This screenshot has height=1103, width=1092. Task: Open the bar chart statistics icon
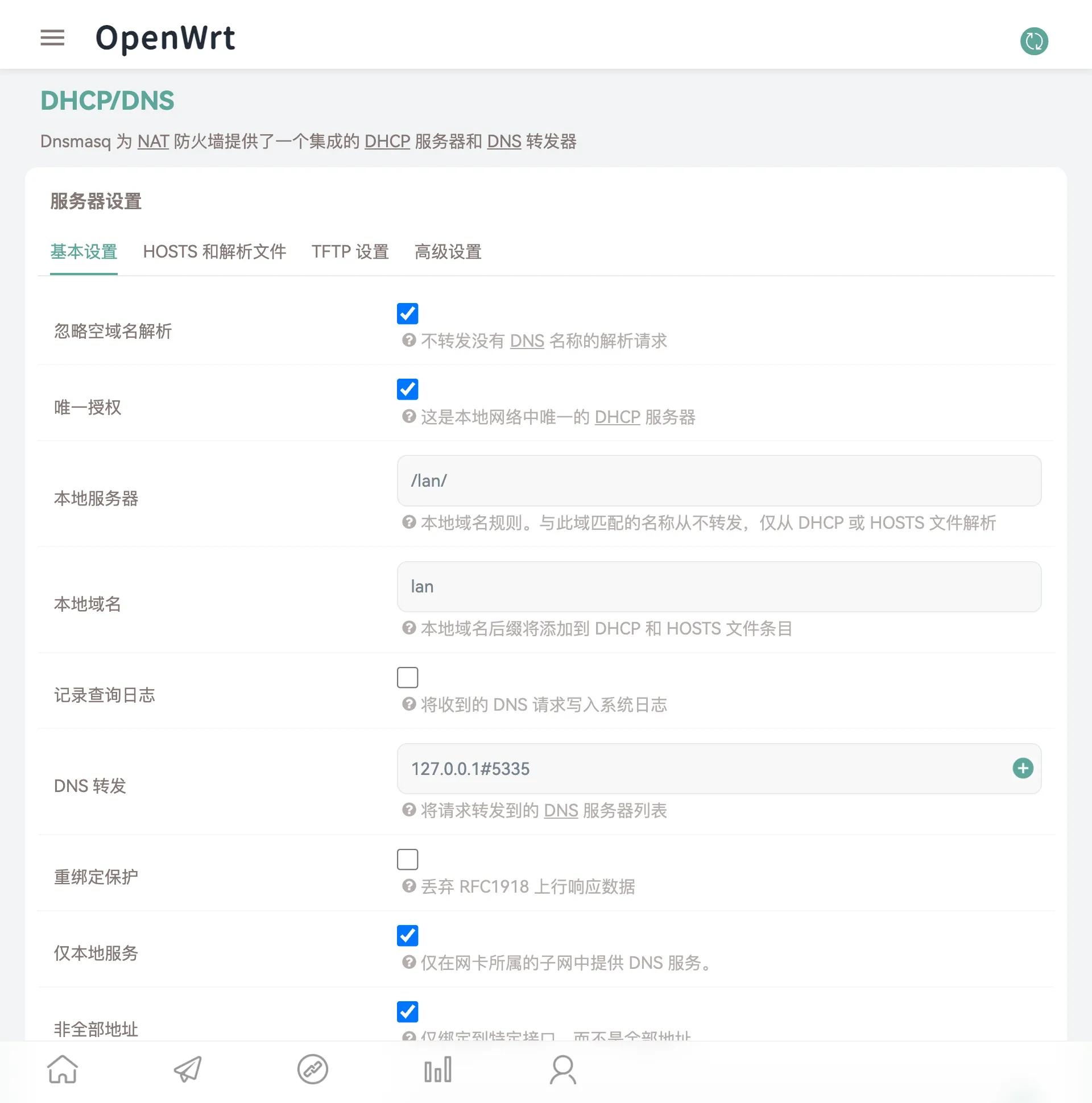438,1069
